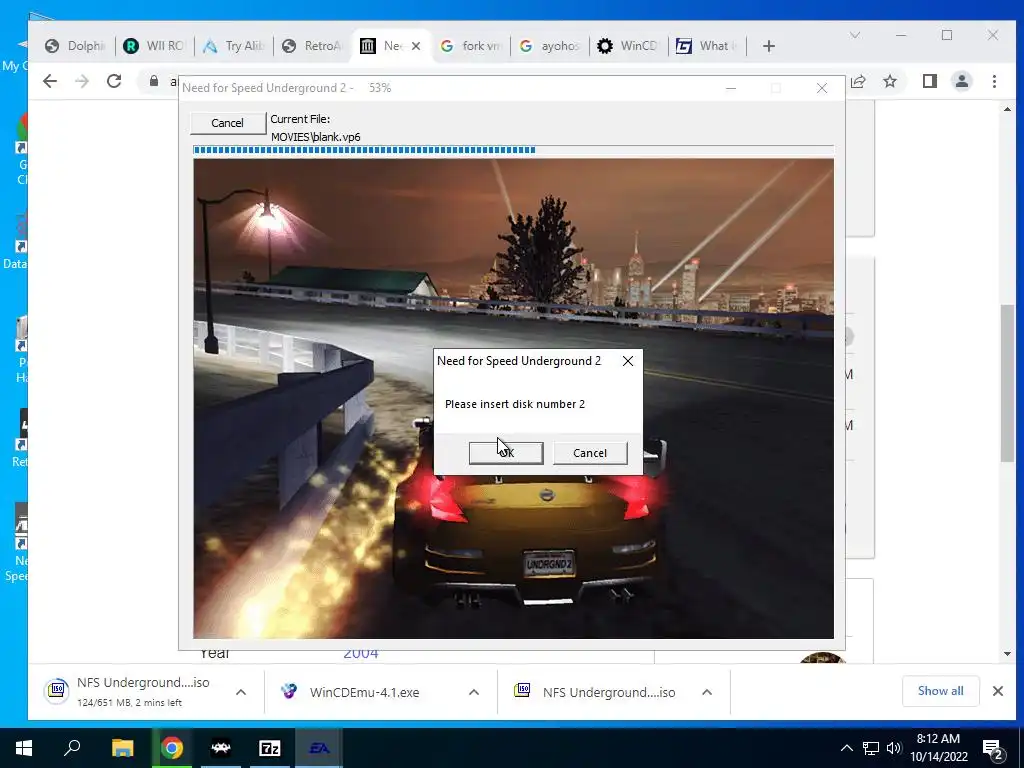
Task: Close the Chrome downloads bar
Action: [x=998, y=691]
